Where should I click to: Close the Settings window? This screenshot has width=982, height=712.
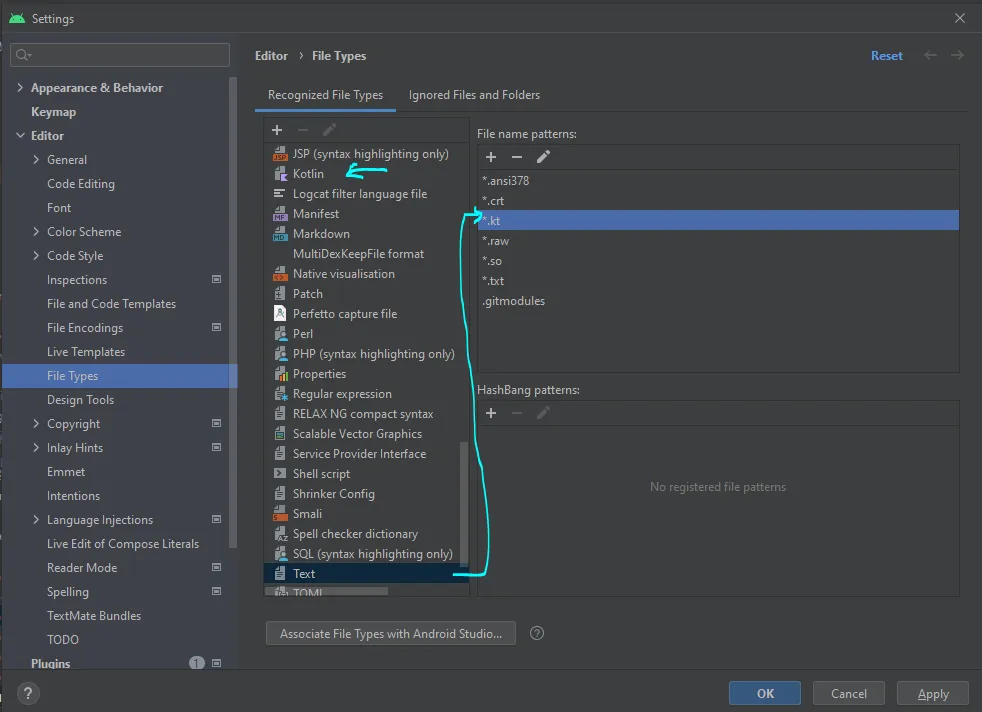click(x=959, y=18)
